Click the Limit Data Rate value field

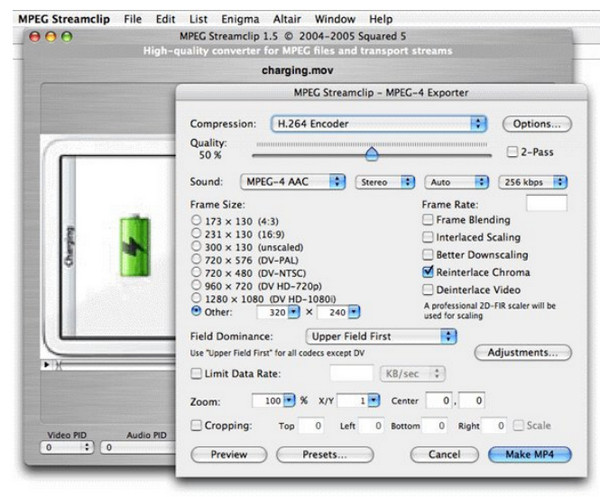351,373
